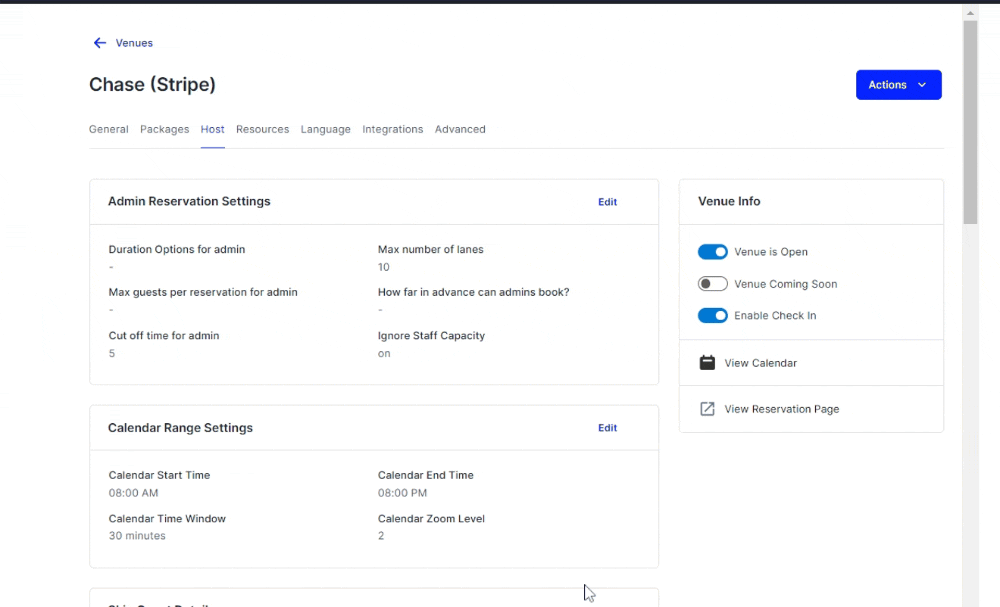The width and height of the screenshot is (1000, 607).
Task: Open the Integrations tab
Action: [x=392, y=129]
